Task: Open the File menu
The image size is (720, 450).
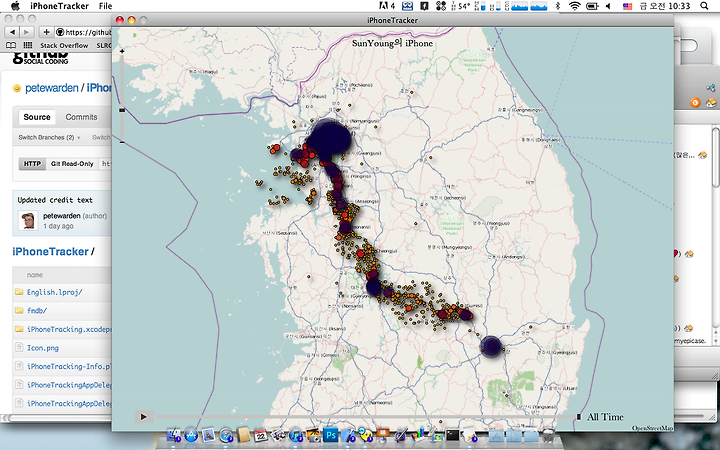Action: click(x=105, y=6)
